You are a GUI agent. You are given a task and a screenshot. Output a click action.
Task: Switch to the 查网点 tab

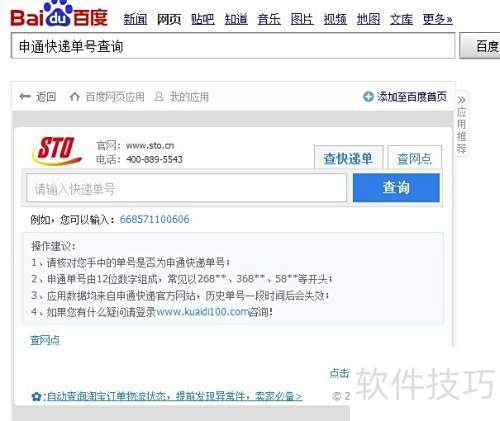pyautogui.click(x=415, y=158)
